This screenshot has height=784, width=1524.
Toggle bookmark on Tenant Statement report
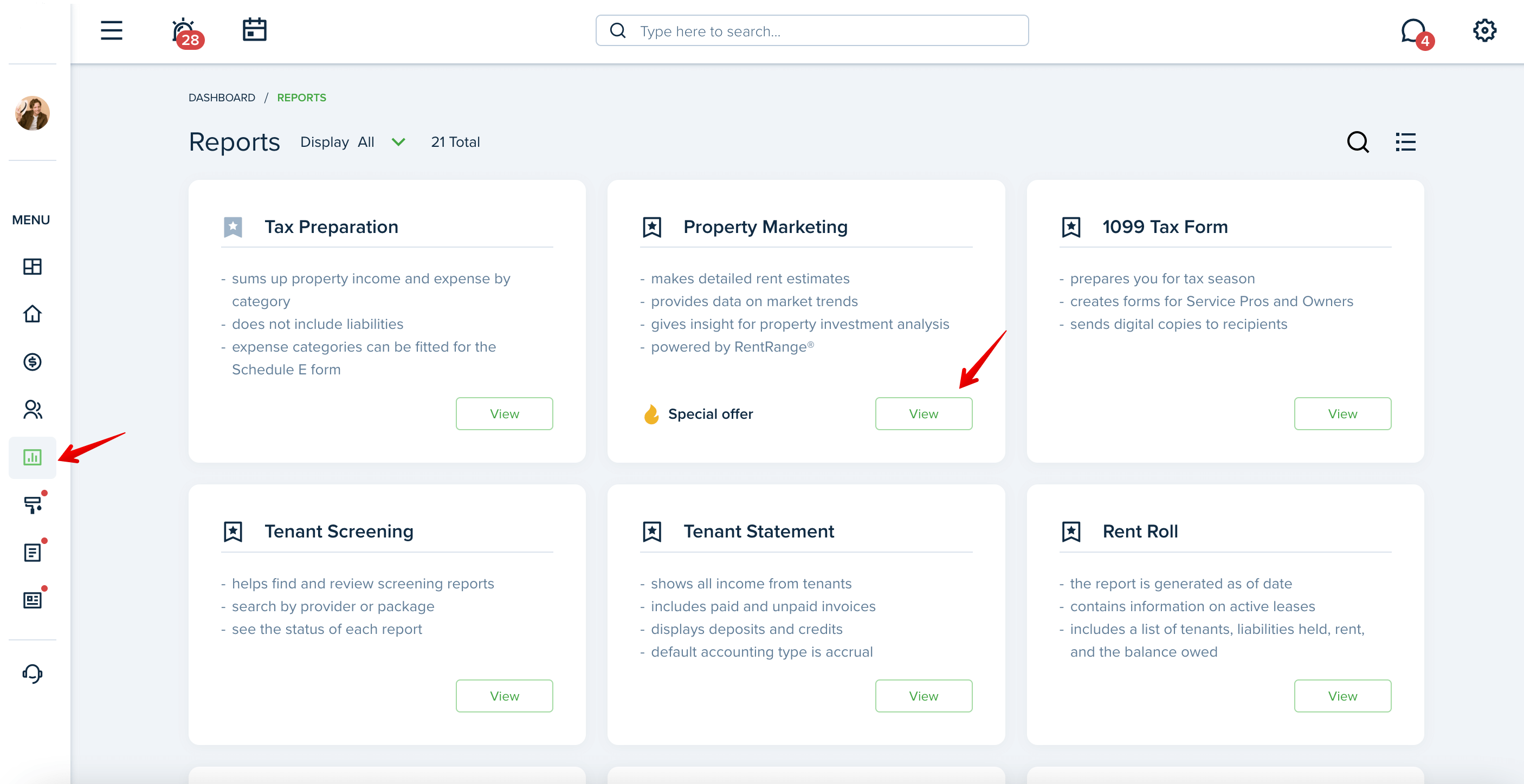coord(652,532)
